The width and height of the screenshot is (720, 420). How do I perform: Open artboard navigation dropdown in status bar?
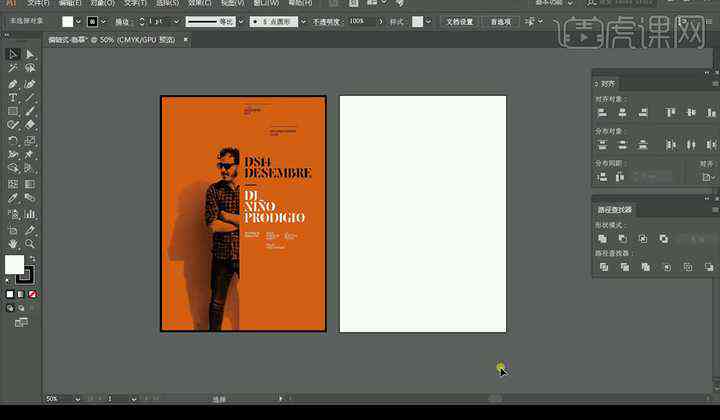click(133, 399)
